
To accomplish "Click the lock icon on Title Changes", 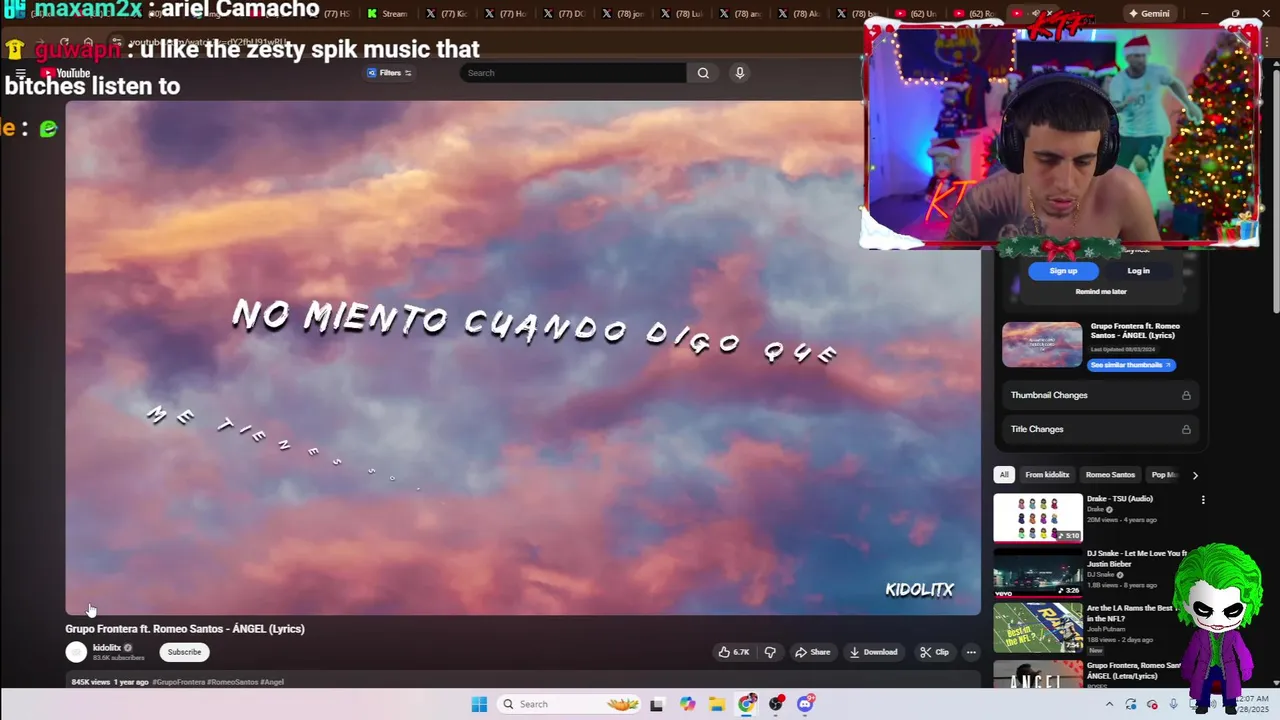I will tap(1186, 429).
